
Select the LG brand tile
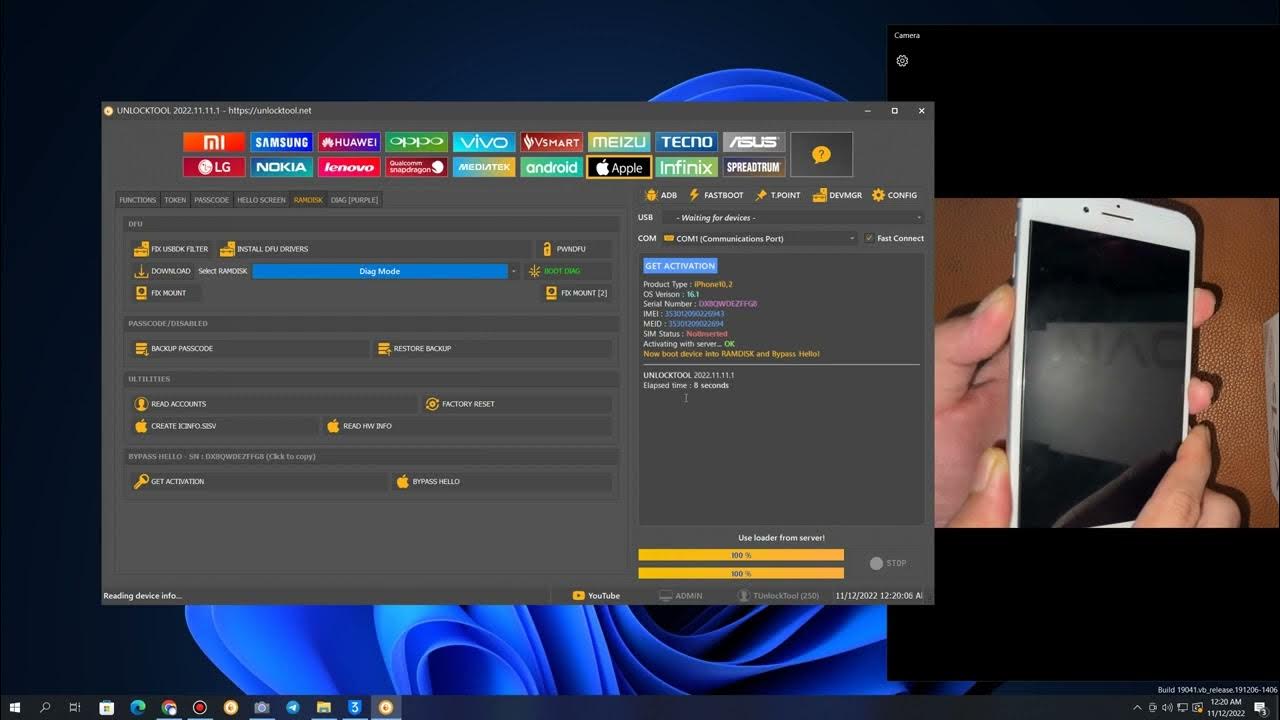coord(214,167)
